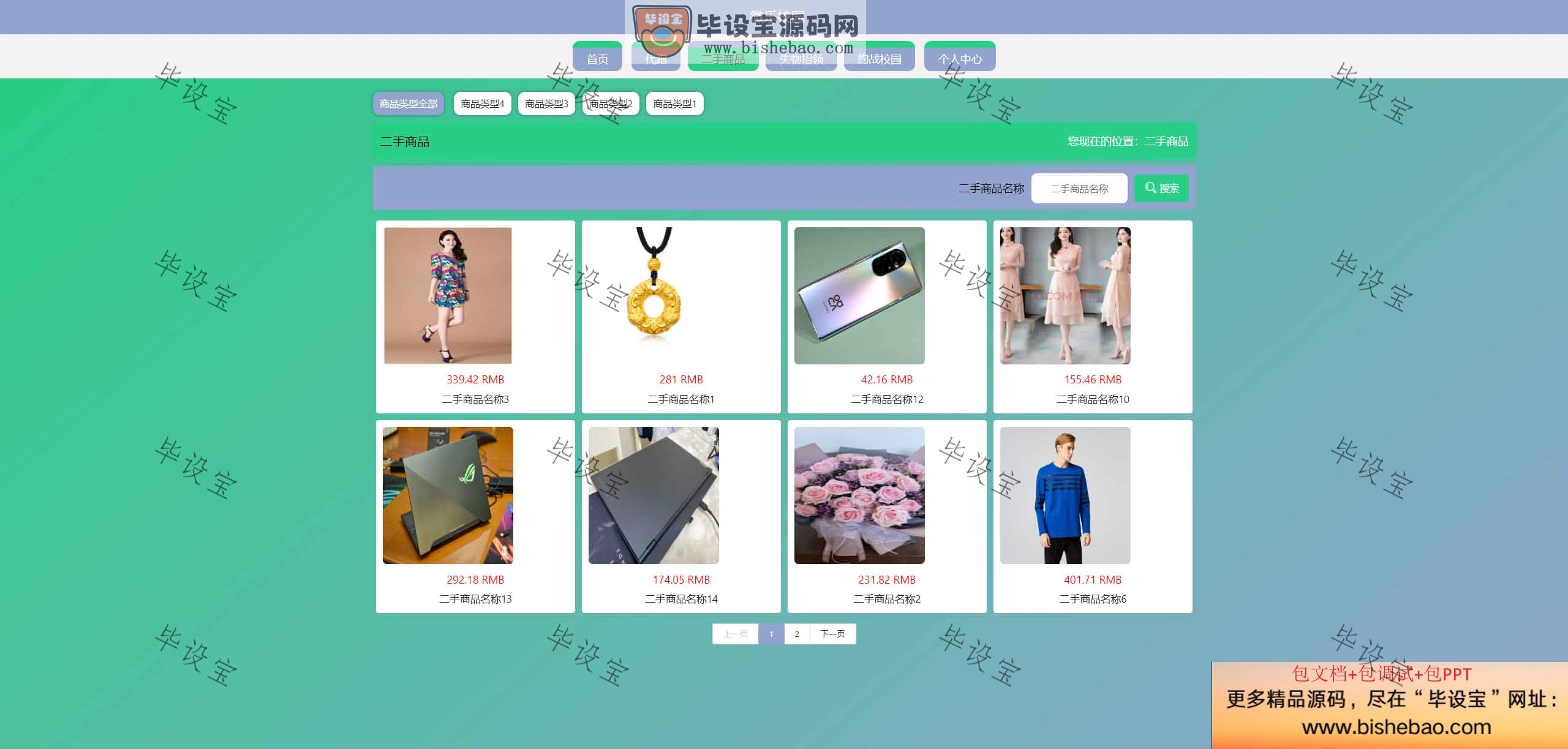Click the price 42.16 RMB
The width and height of the screenshot is (1568, 749).
[887, 380]
